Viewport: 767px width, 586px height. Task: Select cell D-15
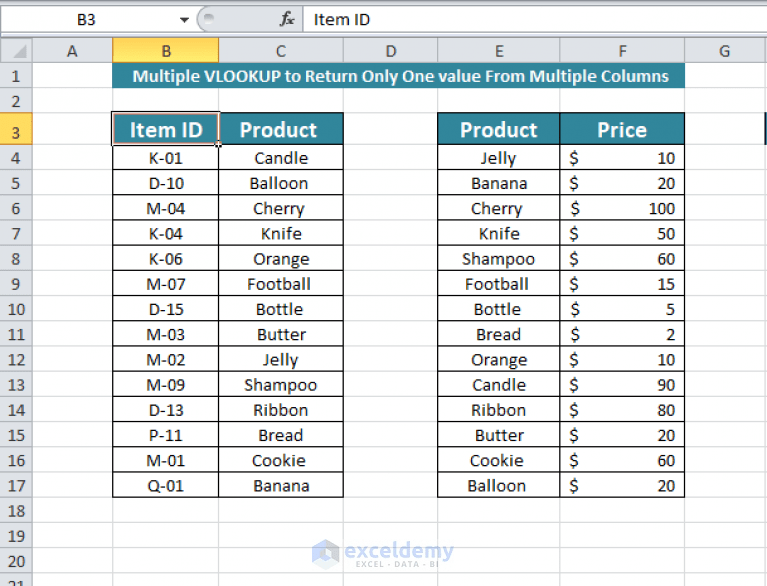(x=165, y=309)
